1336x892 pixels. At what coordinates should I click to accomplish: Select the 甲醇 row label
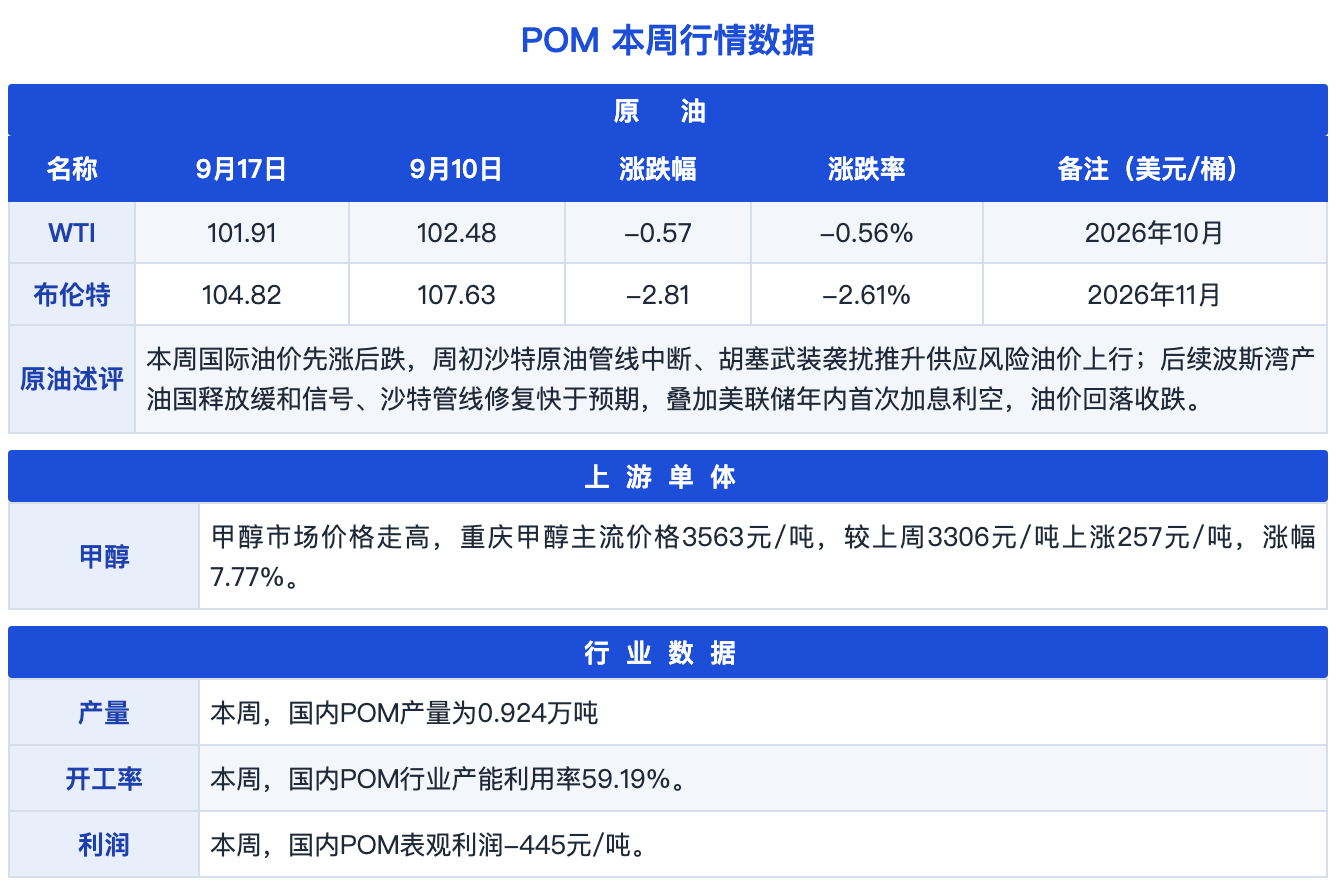105,556
